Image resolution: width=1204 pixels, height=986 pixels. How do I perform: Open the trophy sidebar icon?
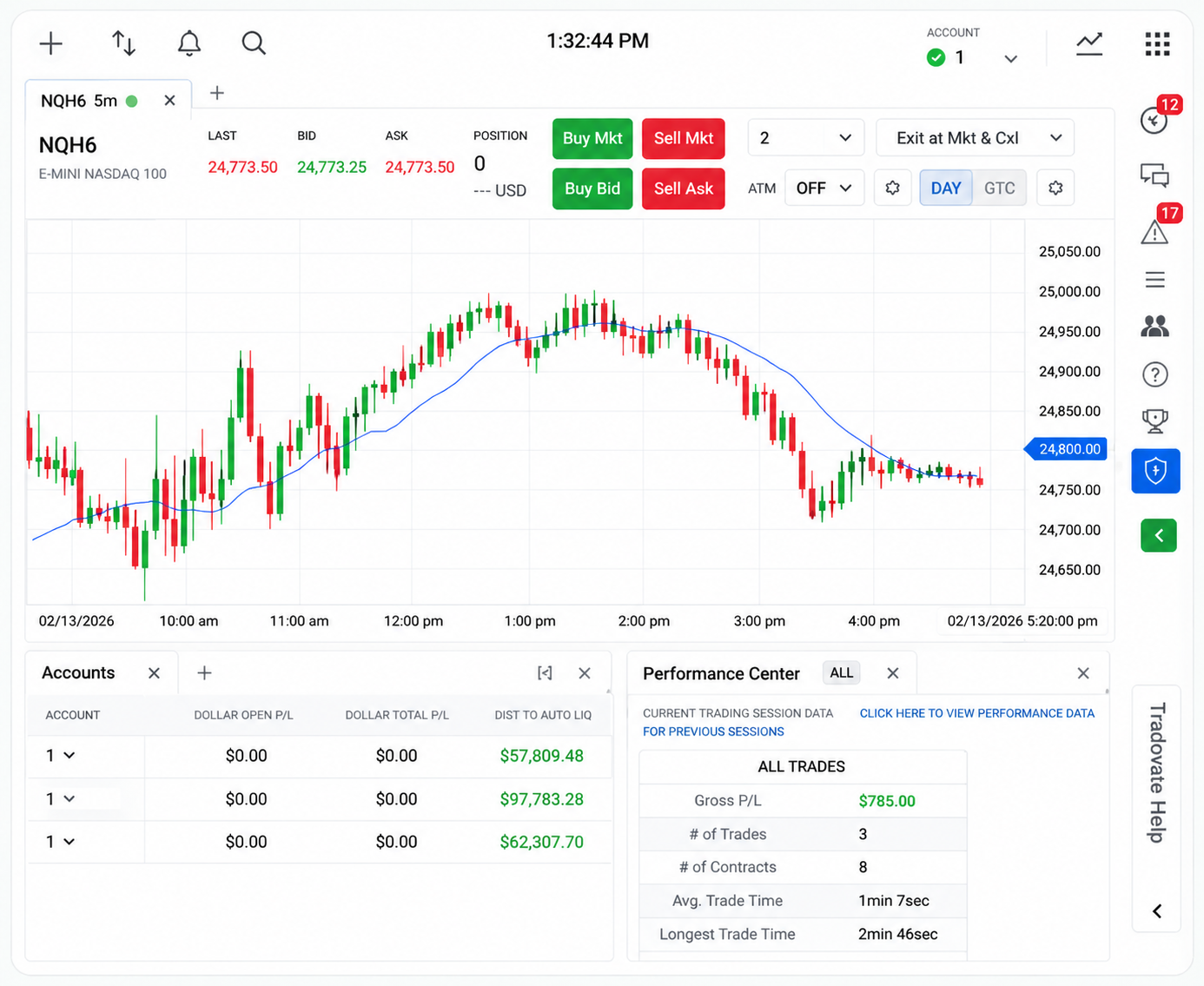(1154, 421)
